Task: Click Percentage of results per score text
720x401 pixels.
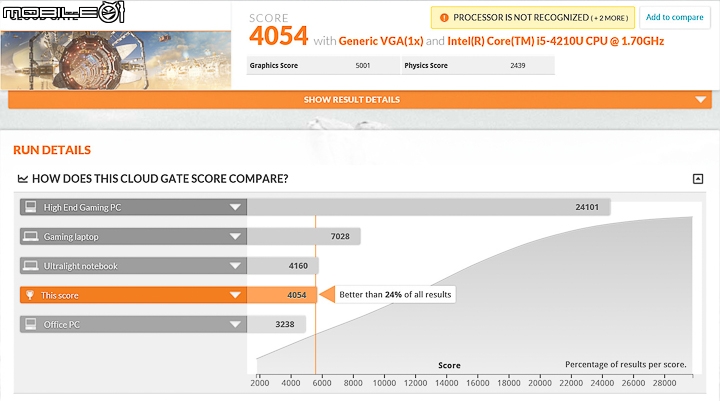Action: pos(625,364)
